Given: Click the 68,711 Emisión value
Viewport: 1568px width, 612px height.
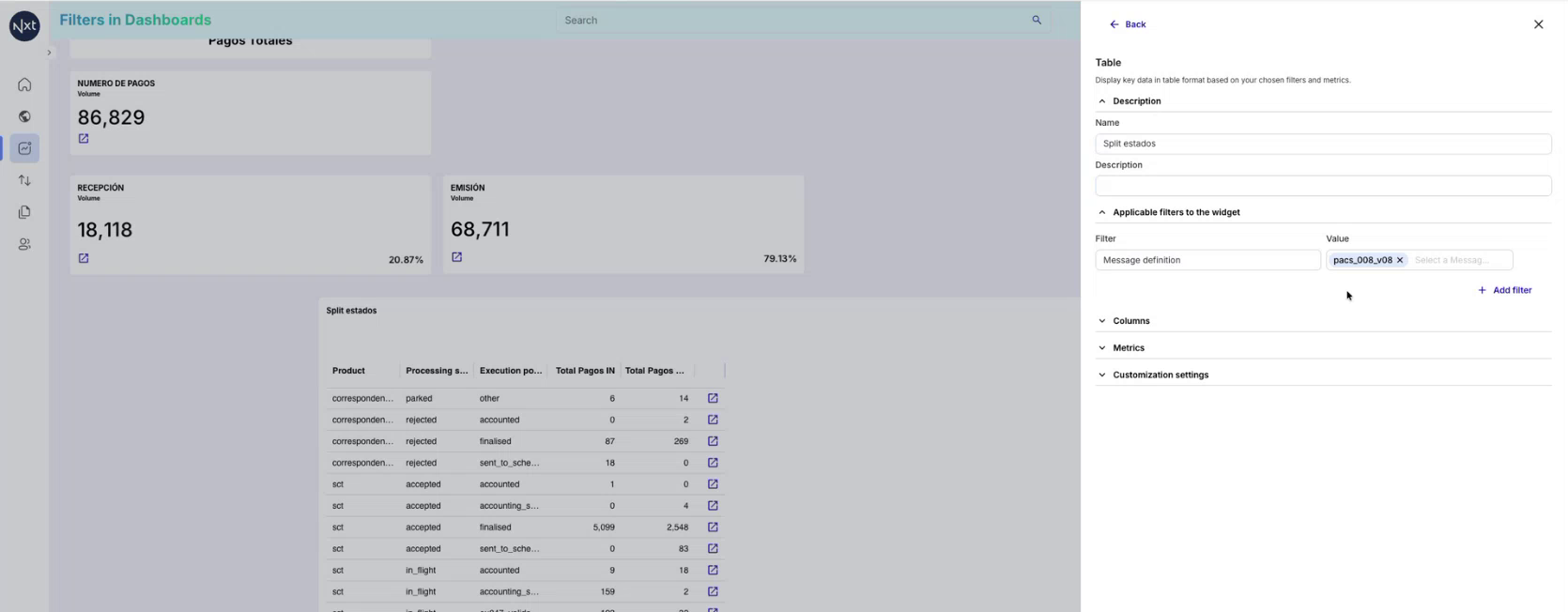Looking at the screenshot, I should click(x=480, y=229).
